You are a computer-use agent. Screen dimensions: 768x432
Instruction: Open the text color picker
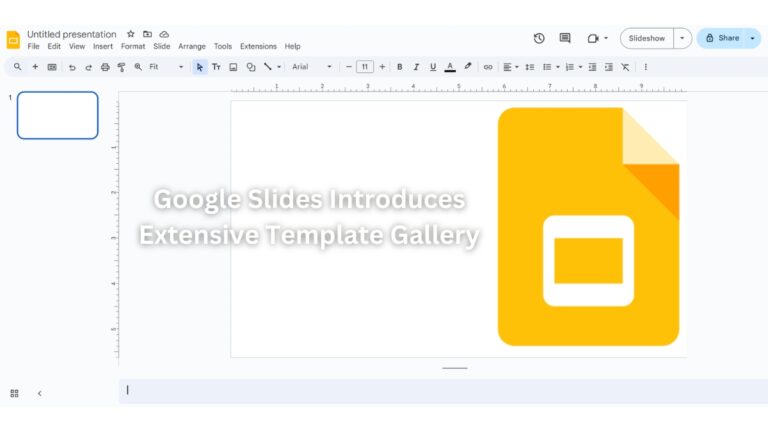pos(450,67)
